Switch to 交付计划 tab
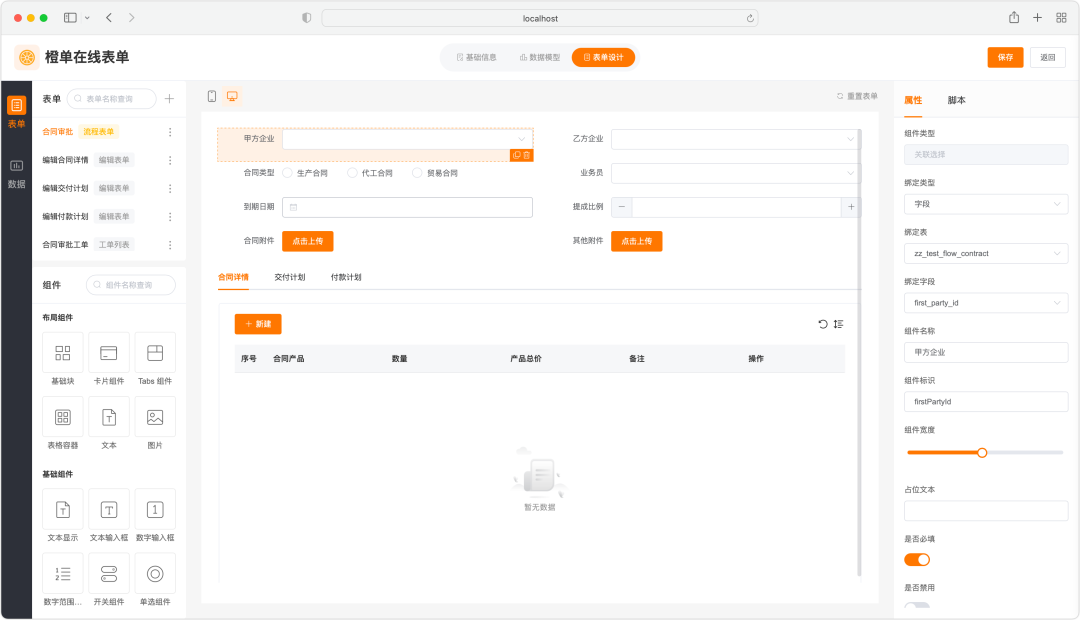1080x620 pixels. coord(290,277)
